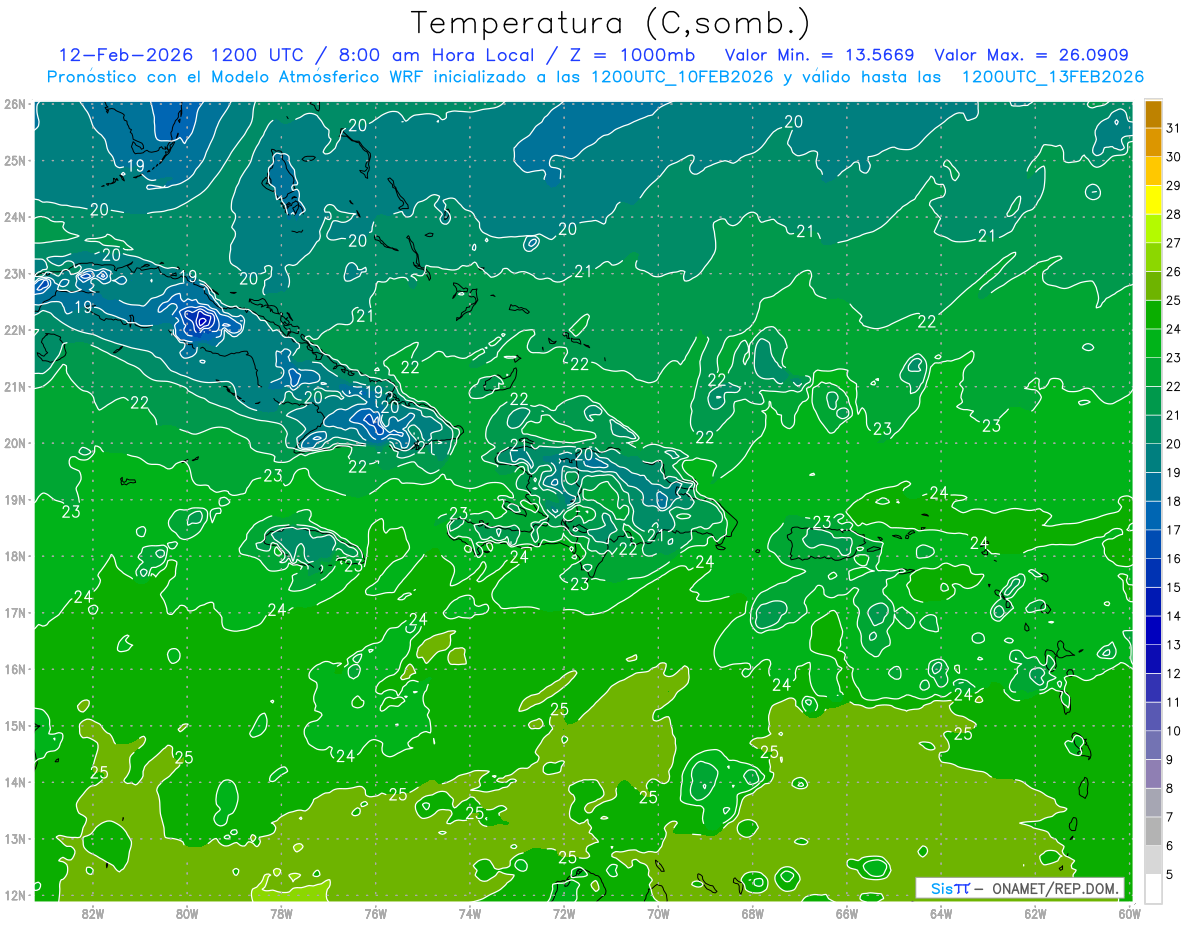Click the longitude label "78W"

(281, 913)
